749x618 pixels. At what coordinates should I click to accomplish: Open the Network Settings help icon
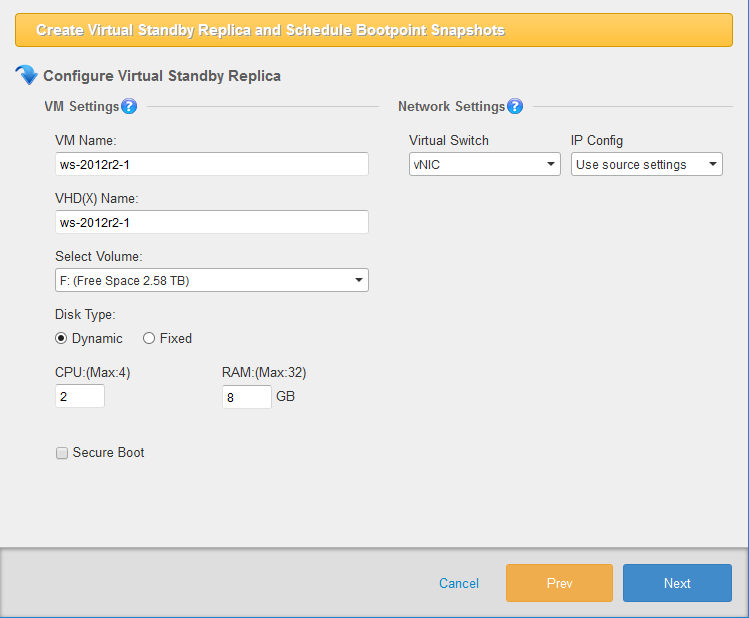[515, 106]
